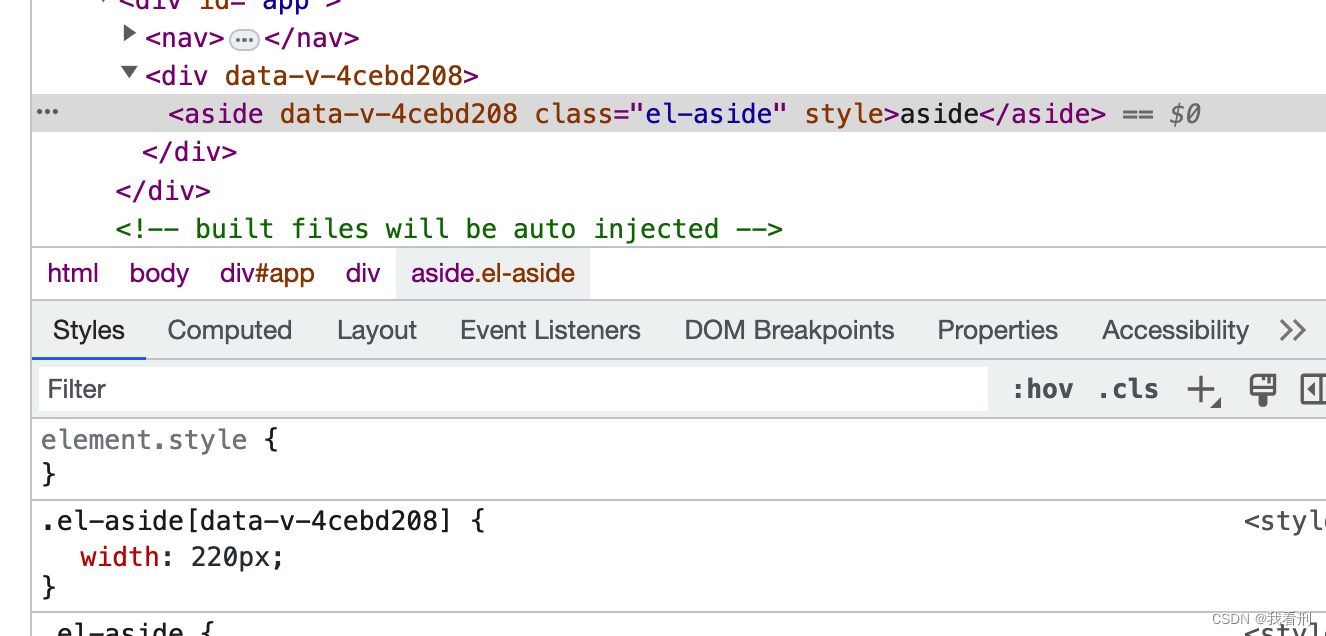Show more tabs with the double chevron
Image resolution: width=1326 pixels, height=636 pixels.
tap(1293, 331)
